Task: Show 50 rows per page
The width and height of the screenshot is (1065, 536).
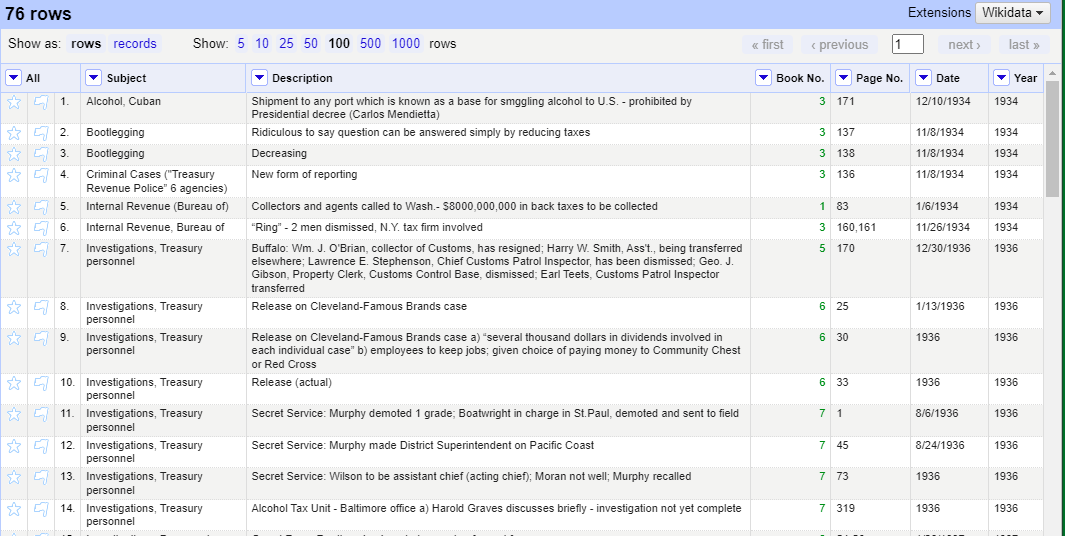Action: (x=311, y=43)
